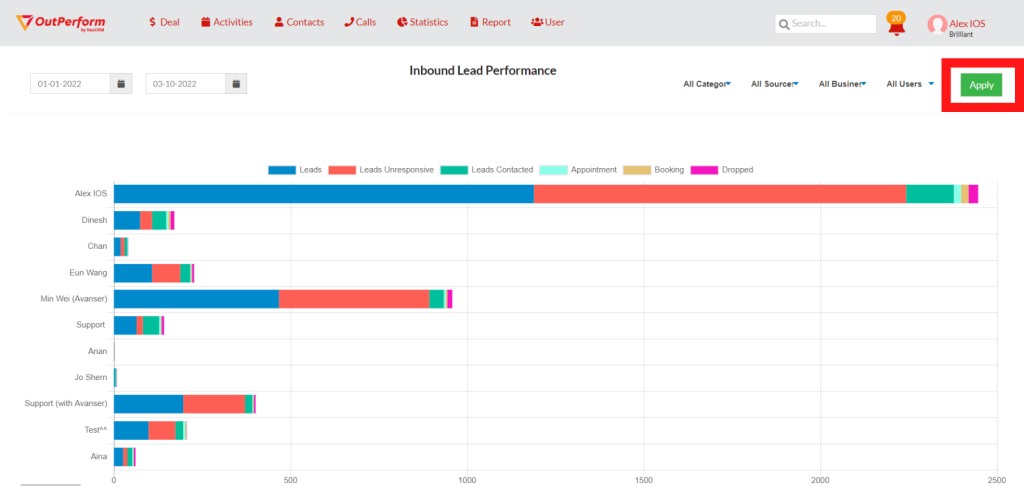Click the 01-01-2022 start date field
Screen dimensions: 1024x496
point(69,84)
